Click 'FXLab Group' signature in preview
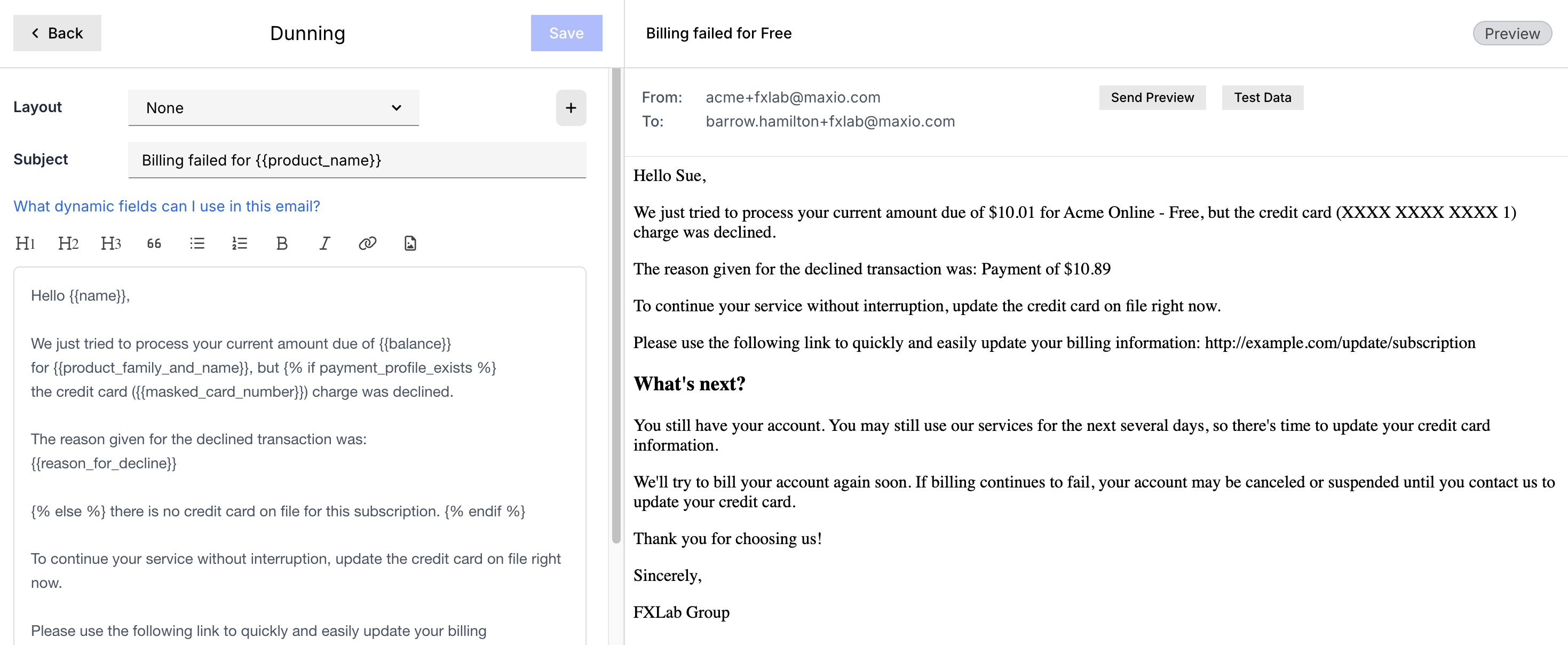Viewport: 1568px width, 645px height. click(x=681, y=613)
